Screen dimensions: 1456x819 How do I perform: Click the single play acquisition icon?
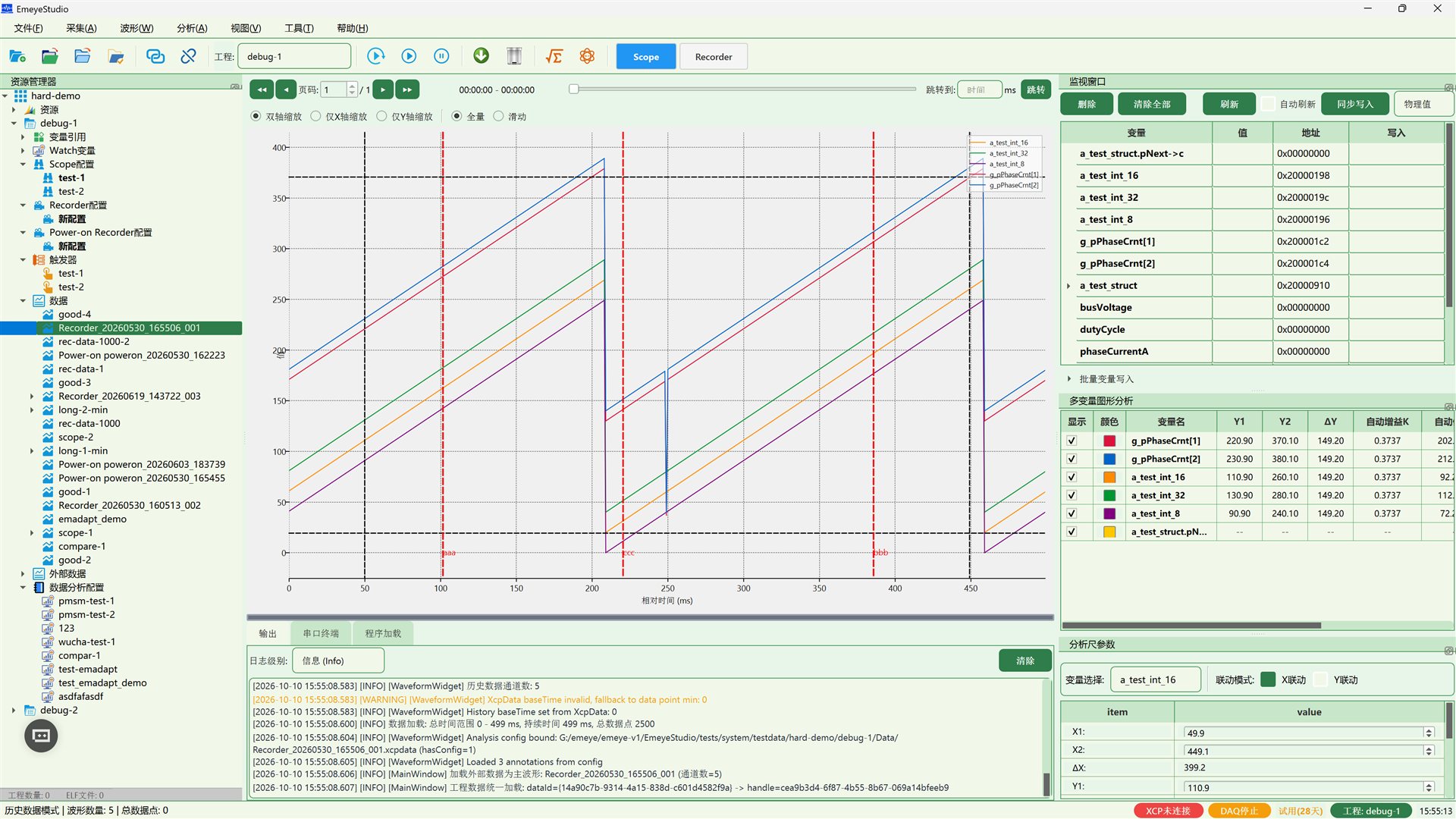click(409, 56)
